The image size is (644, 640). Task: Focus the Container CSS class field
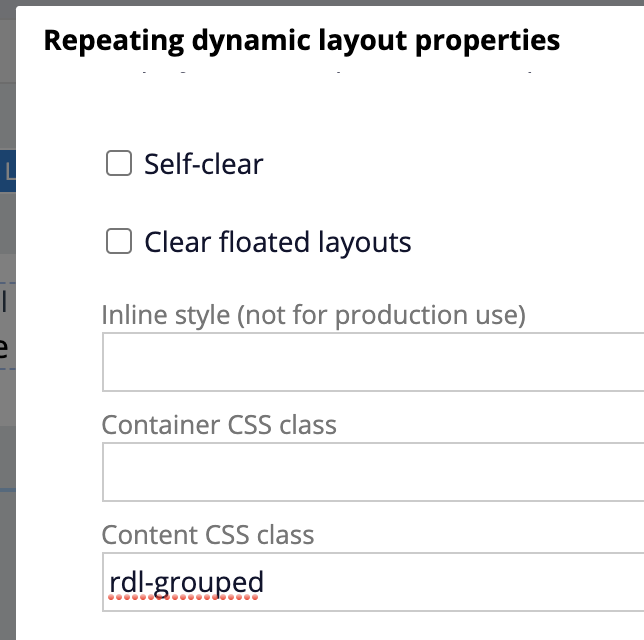[373, 472]
